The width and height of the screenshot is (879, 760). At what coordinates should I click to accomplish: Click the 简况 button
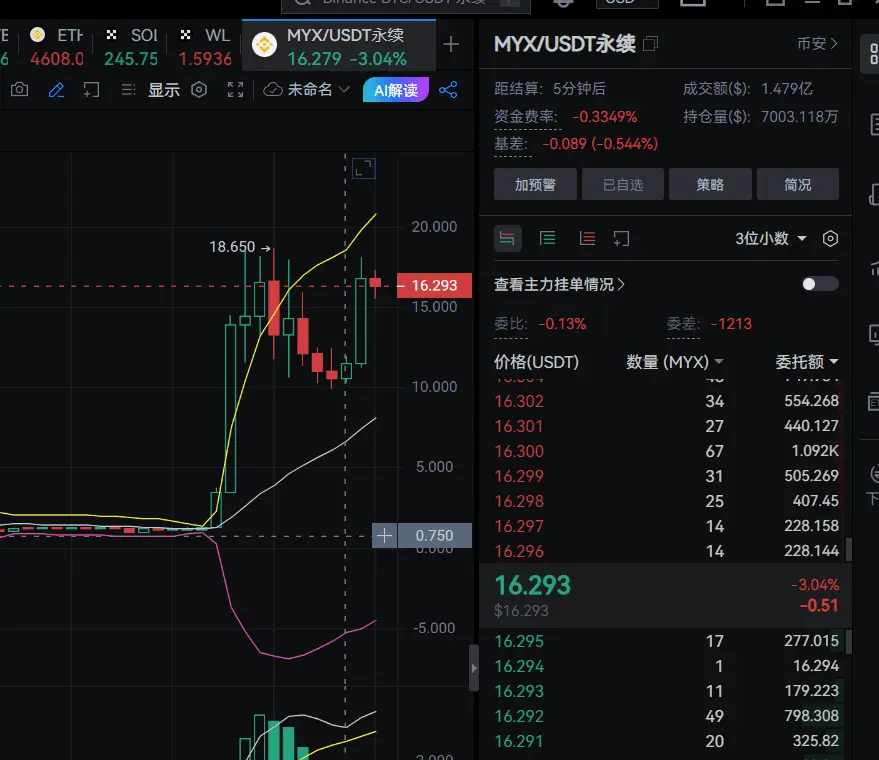(798, 184)
